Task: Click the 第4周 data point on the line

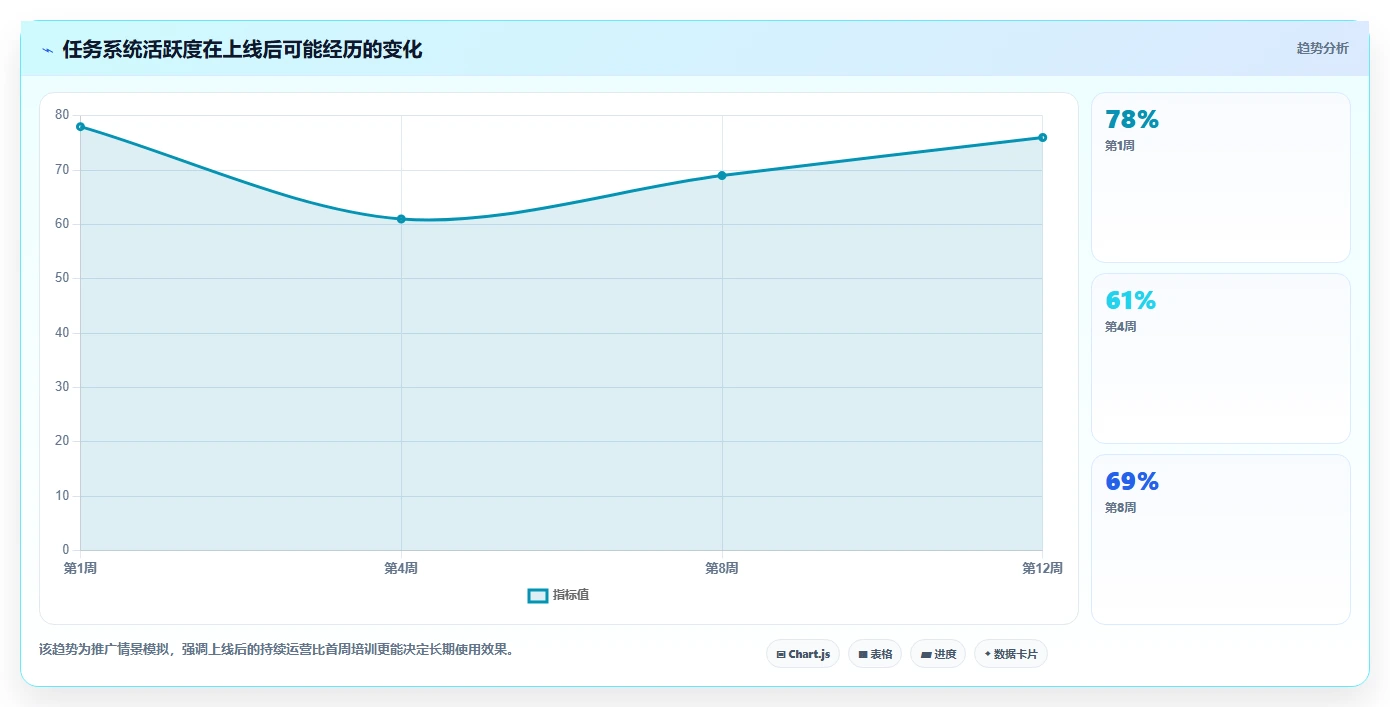Action: point(401,219)
